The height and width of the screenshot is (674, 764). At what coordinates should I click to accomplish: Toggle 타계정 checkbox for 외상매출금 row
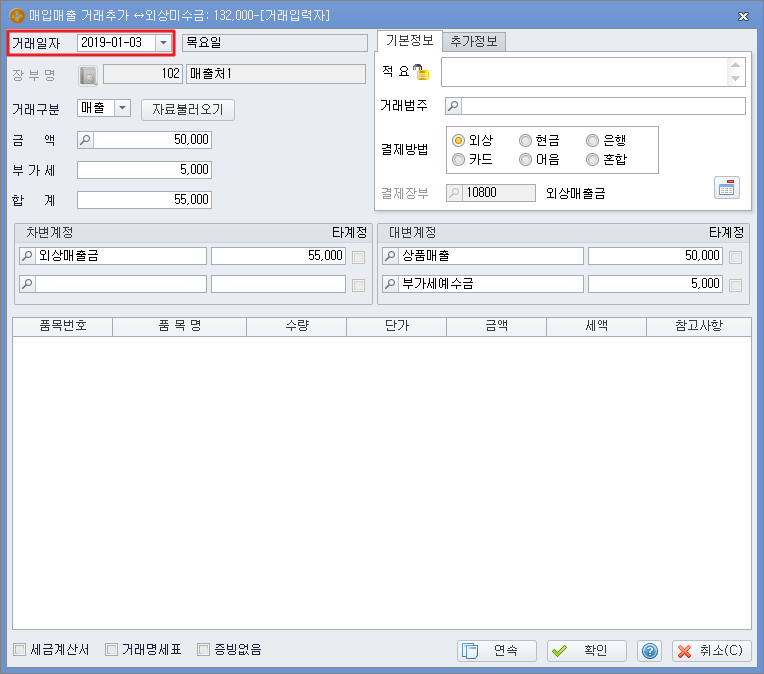pyautogui.click(x=359, y=257)
